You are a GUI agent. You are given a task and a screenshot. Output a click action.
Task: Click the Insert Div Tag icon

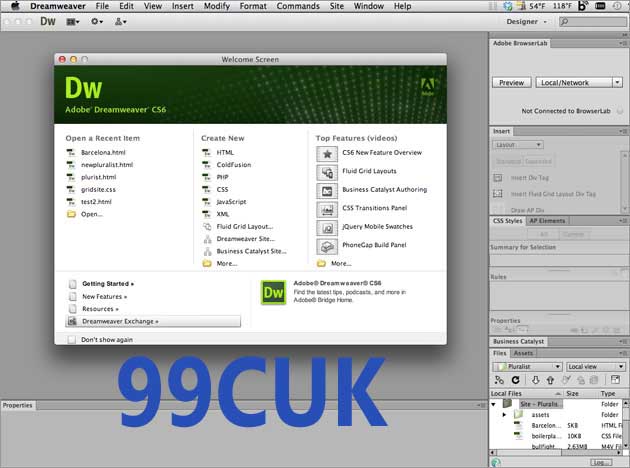[x=498, y=178]
